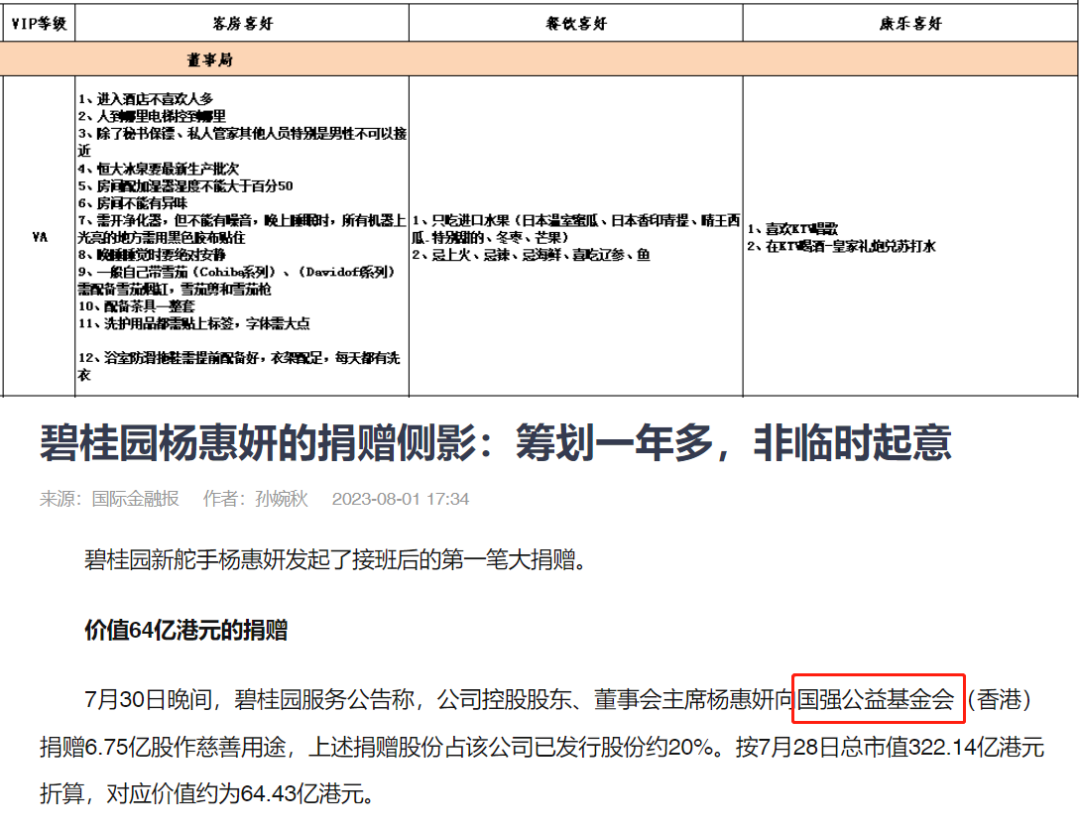Click the sentence starting "碧桂园新舵手杨惠妍发起了"

coord(335,559)
